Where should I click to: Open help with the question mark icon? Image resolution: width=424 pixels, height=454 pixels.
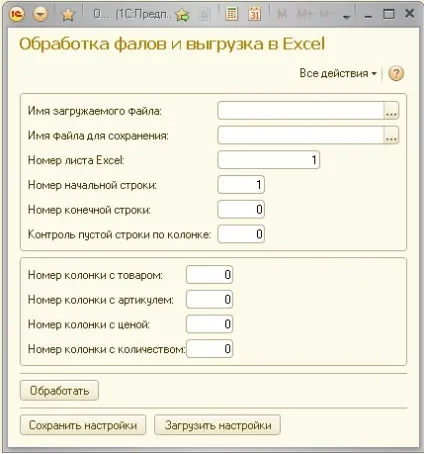click(396, 73)
